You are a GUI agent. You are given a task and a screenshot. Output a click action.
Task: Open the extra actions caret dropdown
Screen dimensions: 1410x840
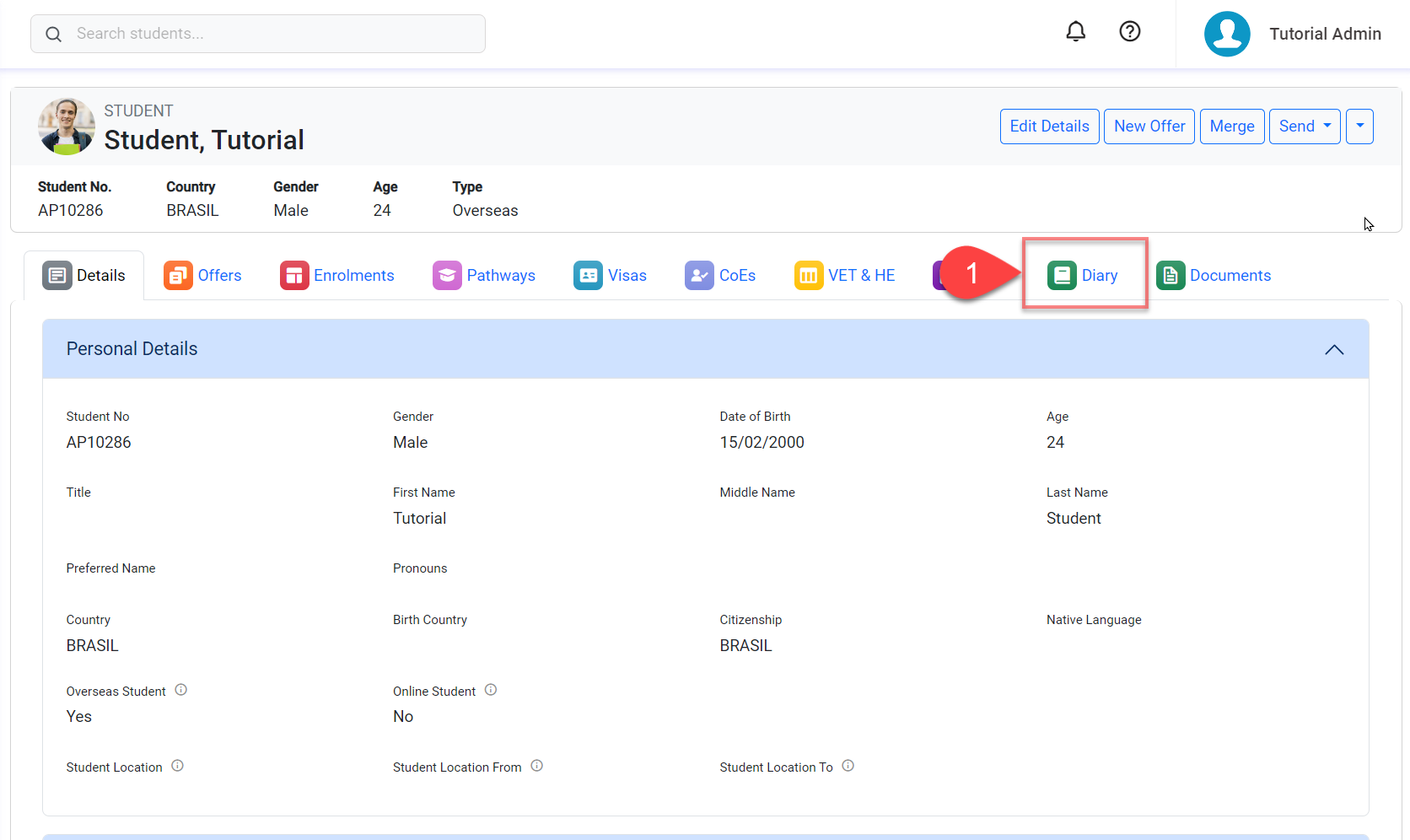1359,127
